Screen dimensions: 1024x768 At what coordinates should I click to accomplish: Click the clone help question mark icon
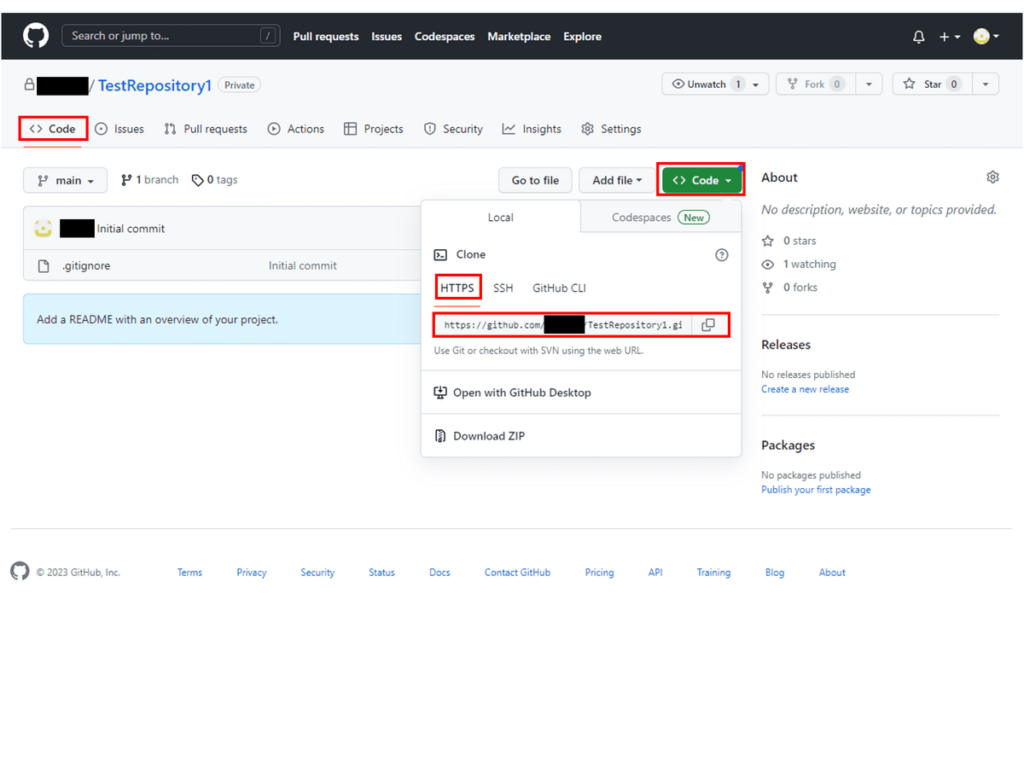721,255
